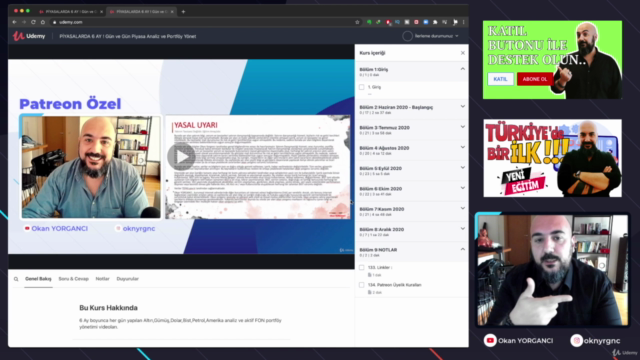Click the YASAL UYARI slide in the video
This screenshot has height=360, width=640.
tap(258, 167)
